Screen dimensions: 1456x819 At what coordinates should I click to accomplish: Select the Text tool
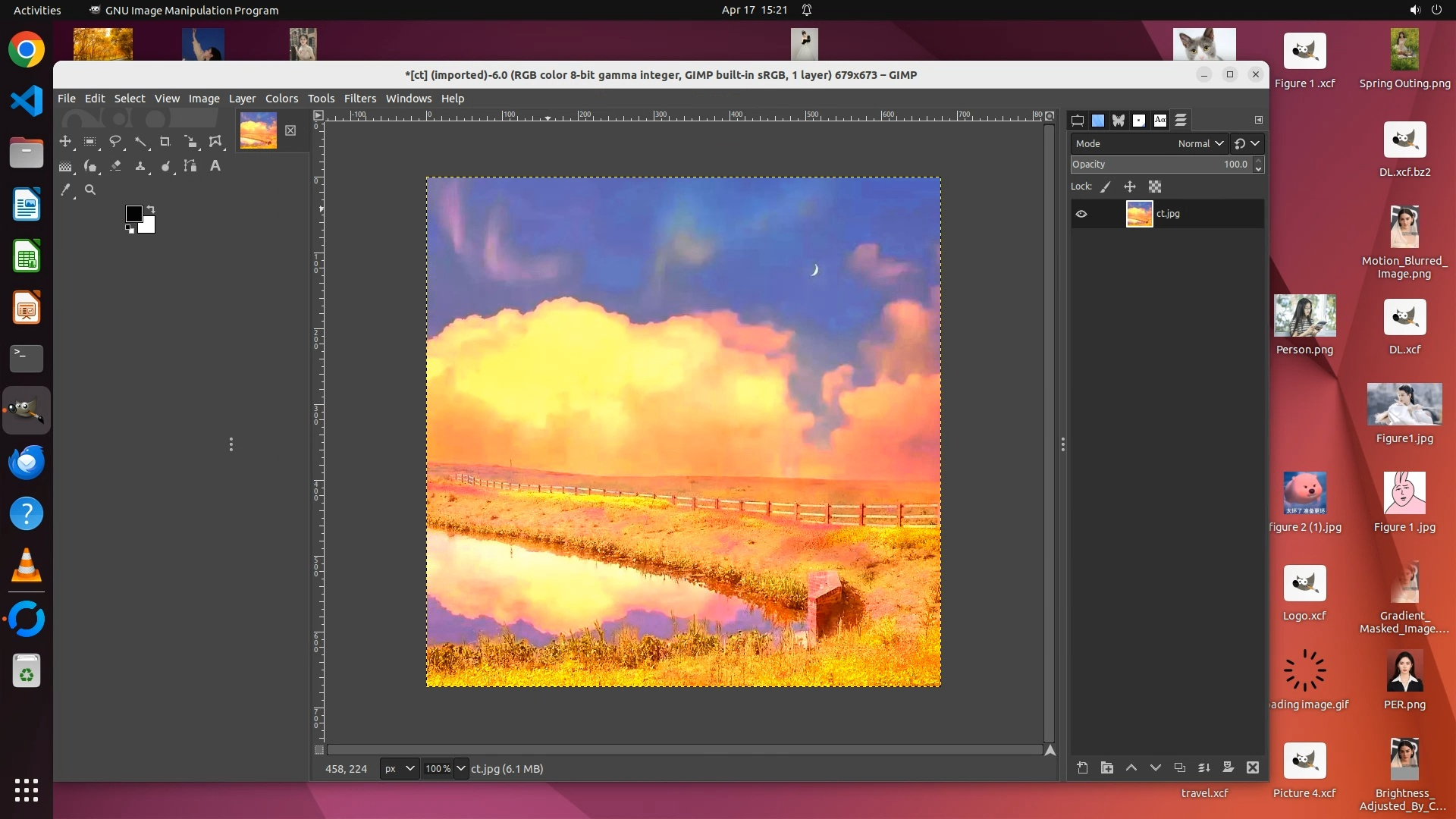[215, 166]
